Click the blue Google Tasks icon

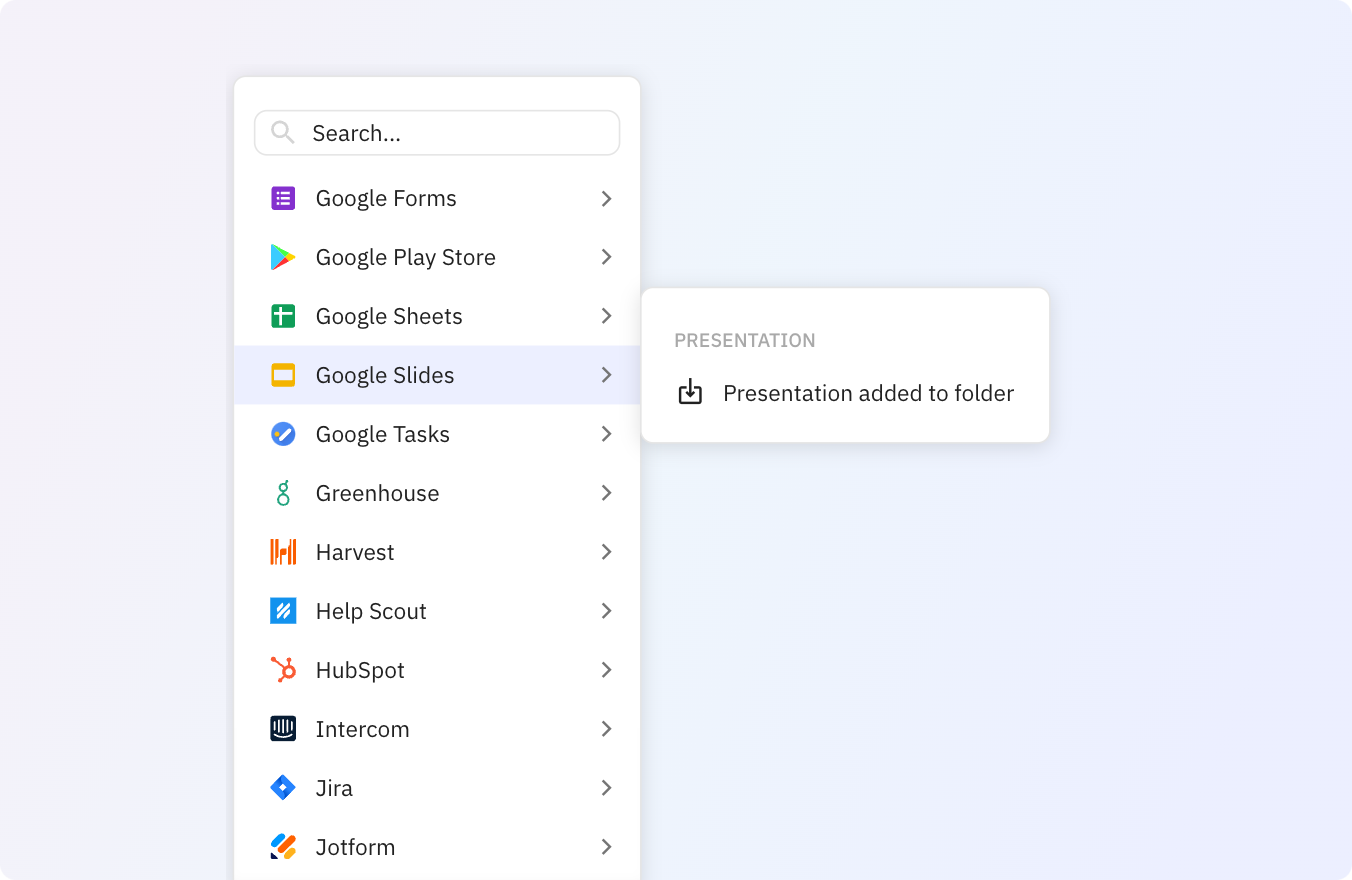(x=283, y=434)
